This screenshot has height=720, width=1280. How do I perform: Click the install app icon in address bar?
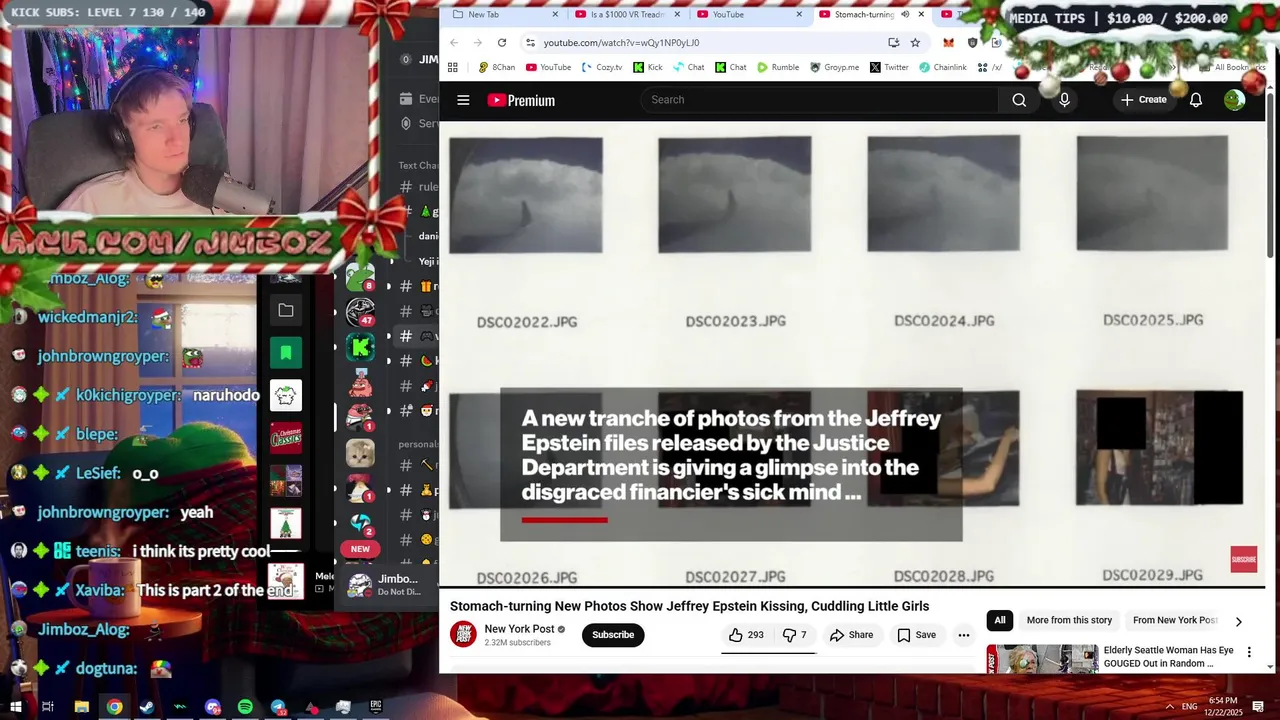coord(893,43)
